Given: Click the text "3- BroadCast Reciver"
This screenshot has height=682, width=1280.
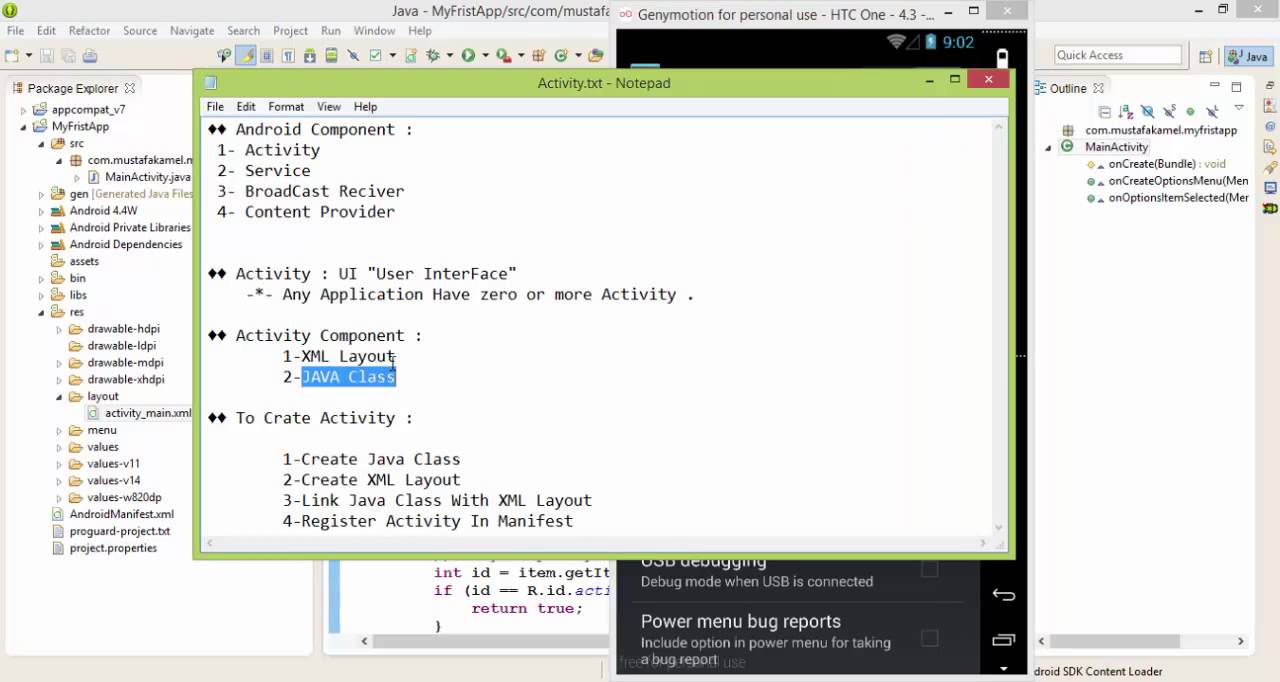Looking at the screenshot, I should [x=310, y=191].
